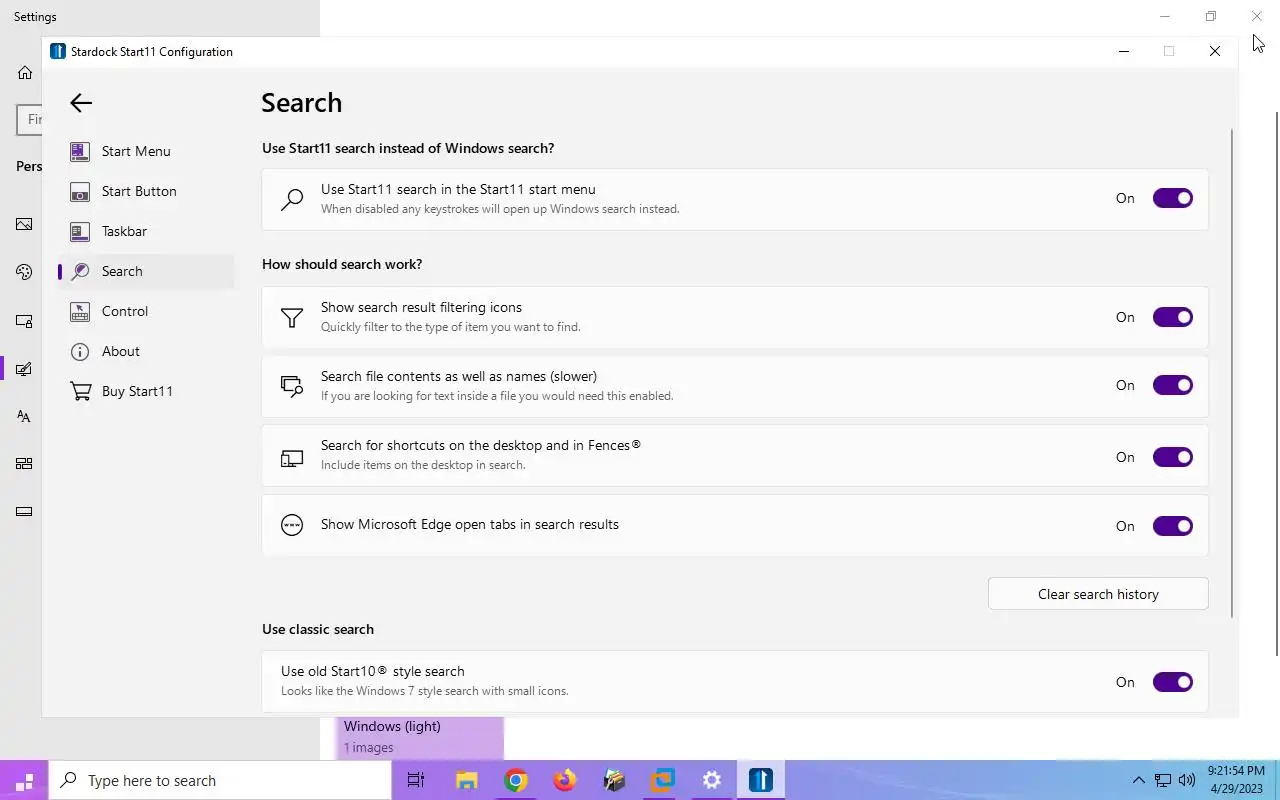
Task: Turn off Show search result filtering icons
Action: point(1173,317)
